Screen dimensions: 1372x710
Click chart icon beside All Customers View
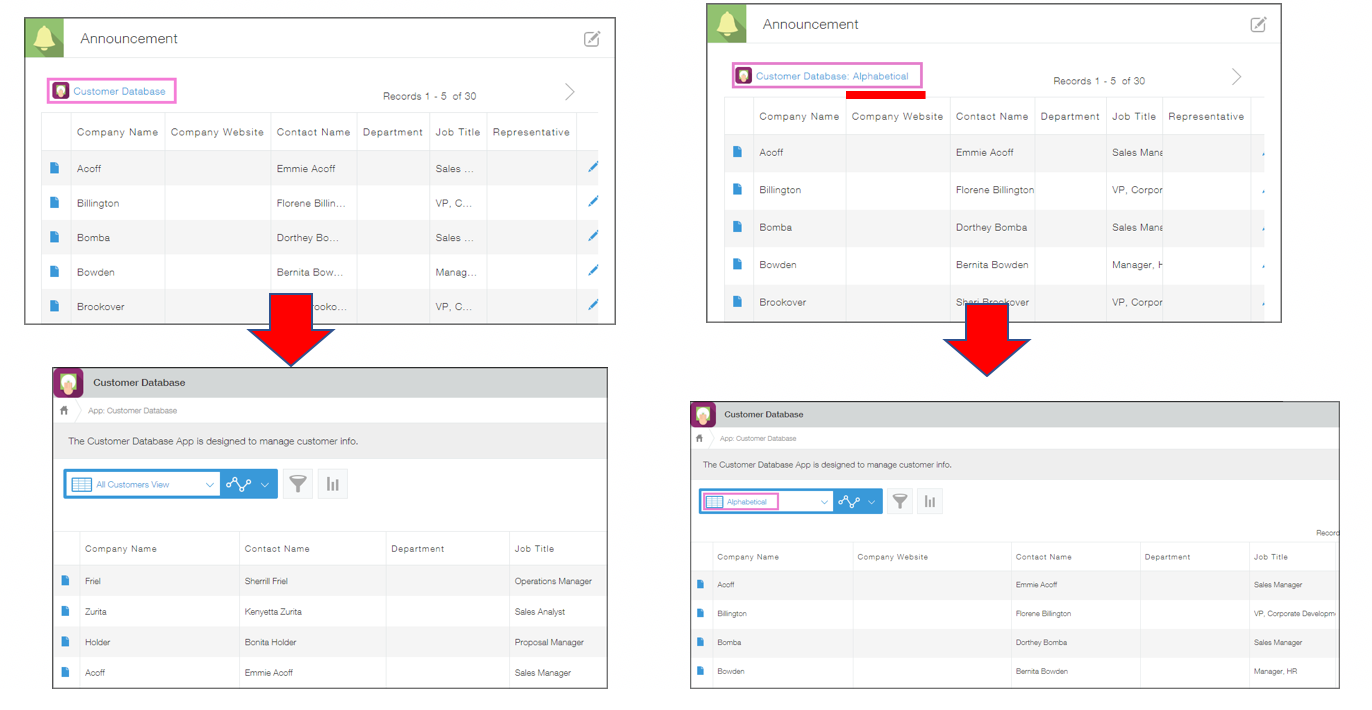click(332, 484)
